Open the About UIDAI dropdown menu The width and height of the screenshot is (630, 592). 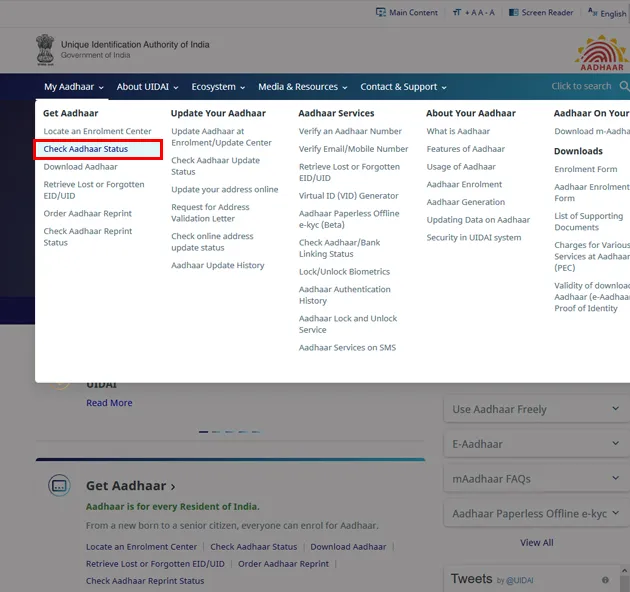pyautogui.click(x=148, y=87)
